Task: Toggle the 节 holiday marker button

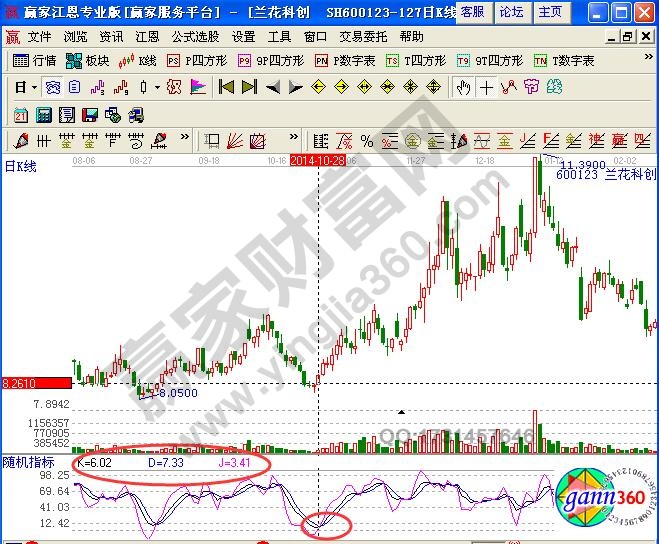Action: pyautogui.click(x=530, y=87)
